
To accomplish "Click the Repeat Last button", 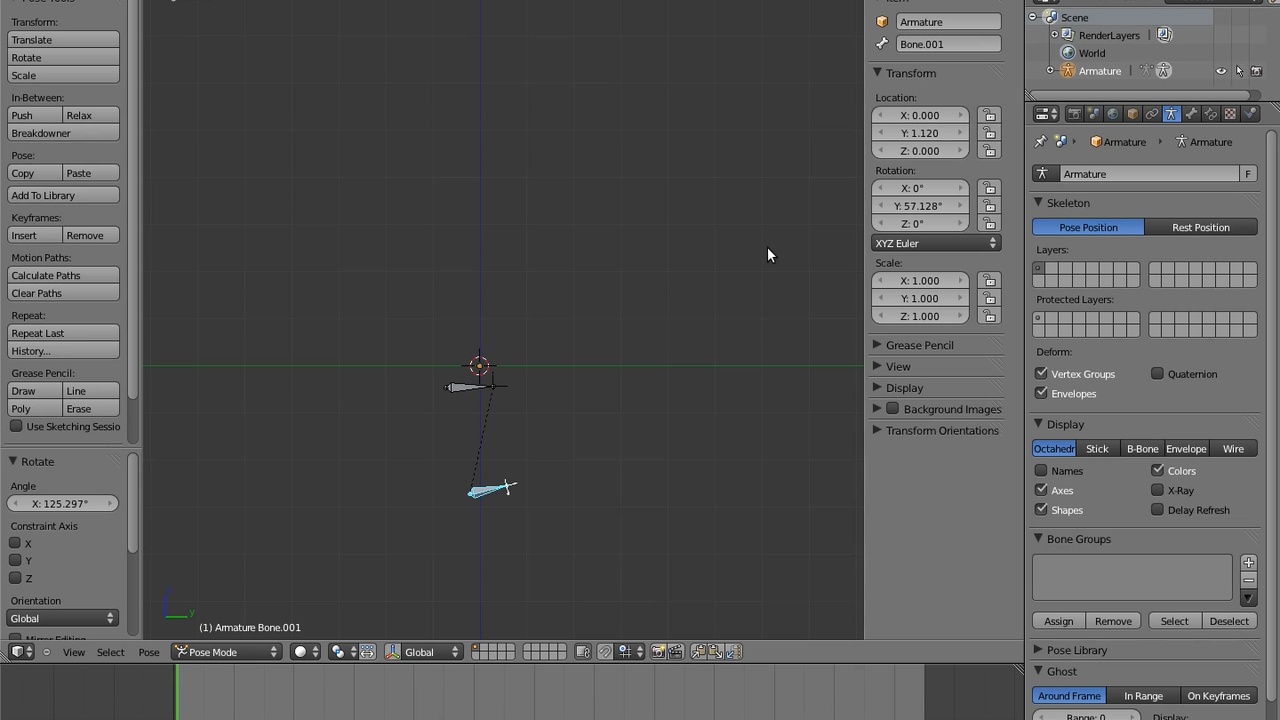I will (63, 333).
